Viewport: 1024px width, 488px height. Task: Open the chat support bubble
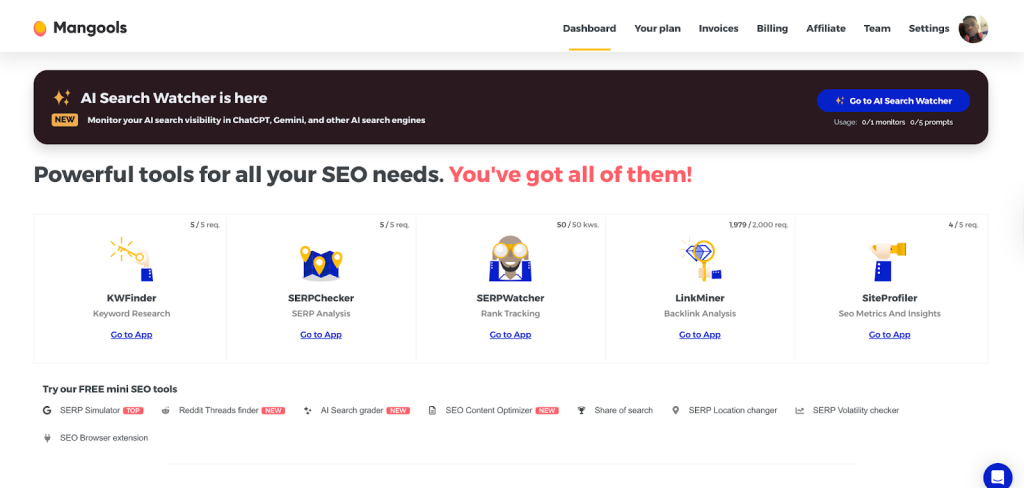[x=997, y=476]
